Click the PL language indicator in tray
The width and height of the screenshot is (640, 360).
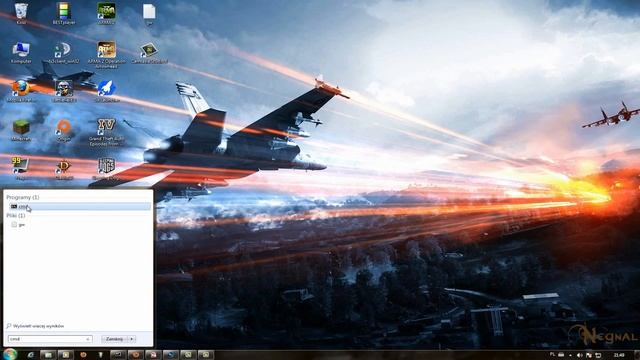click(x=552, y=355)
